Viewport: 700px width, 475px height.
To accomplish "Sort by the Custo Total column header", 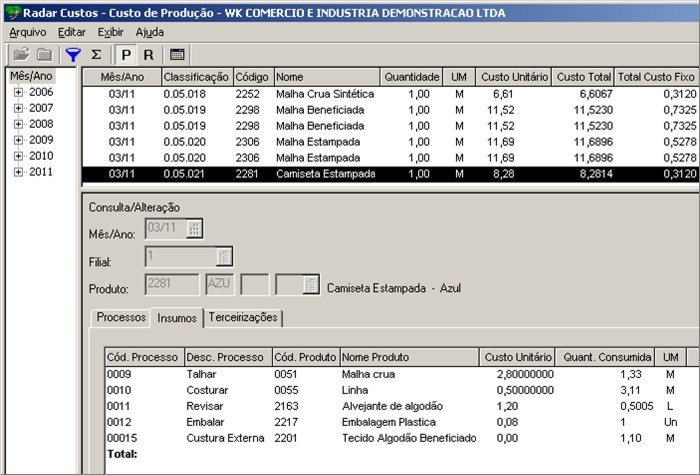I will pos(584,77).
